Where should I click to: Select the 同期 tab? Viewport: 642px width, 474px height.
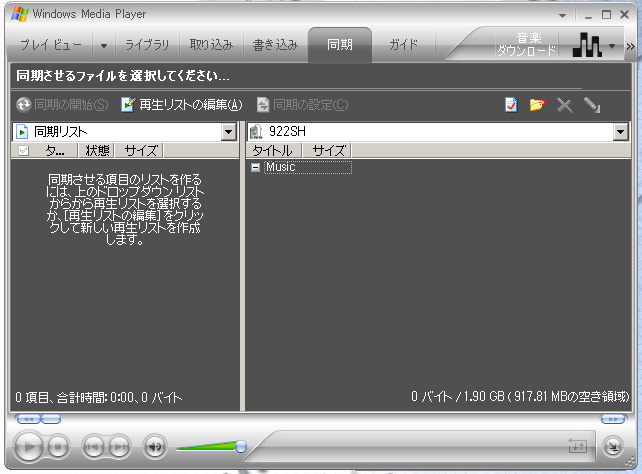click(340, 45)
